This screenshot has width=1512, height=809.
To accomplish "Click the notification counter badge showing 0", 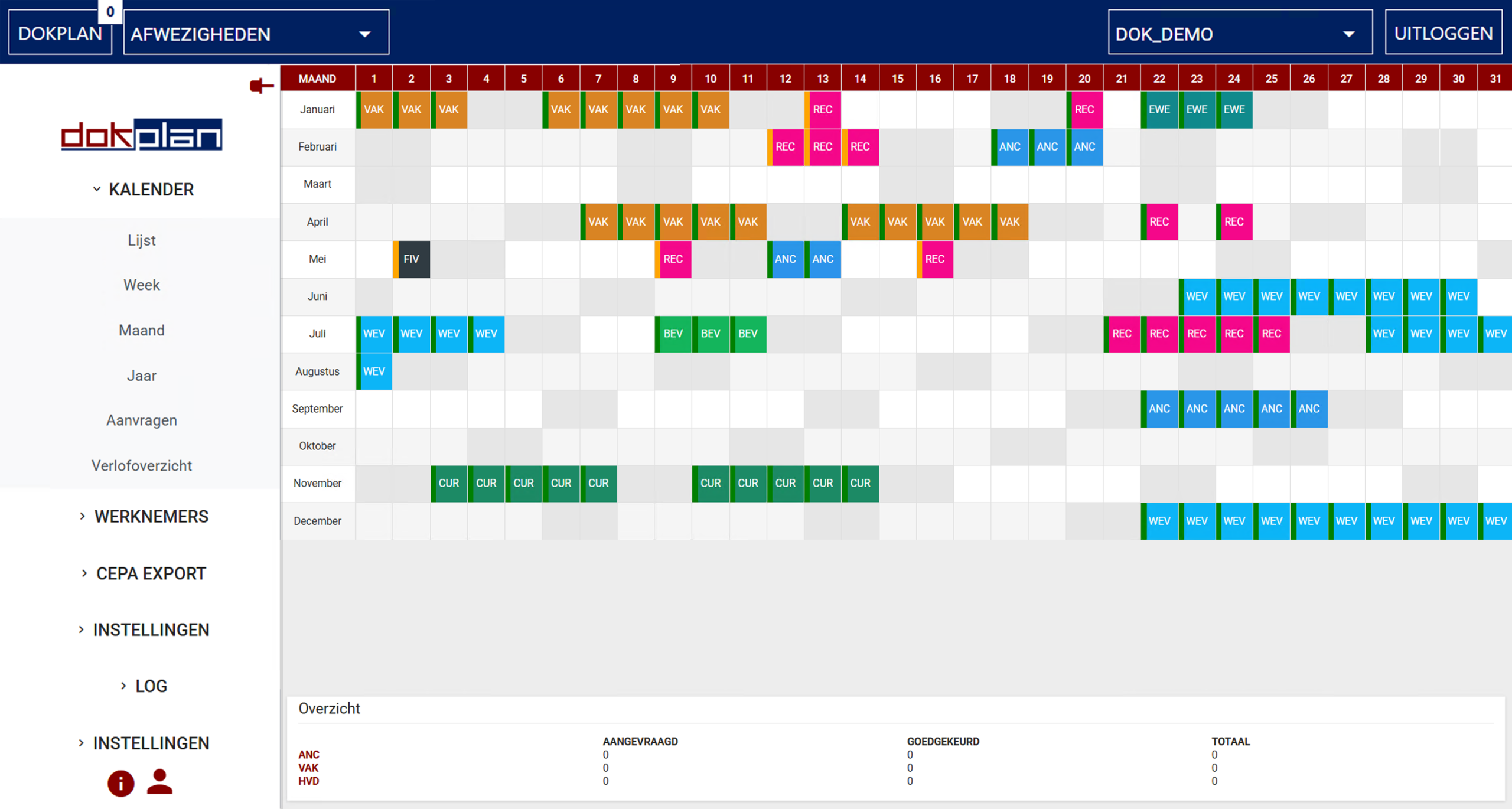I will click(110, 12).
